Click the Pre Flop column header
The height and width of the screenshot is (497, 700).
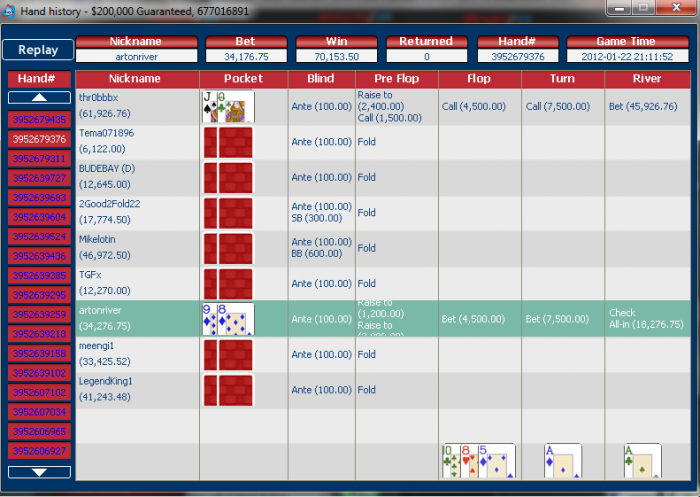pos(397,79)
